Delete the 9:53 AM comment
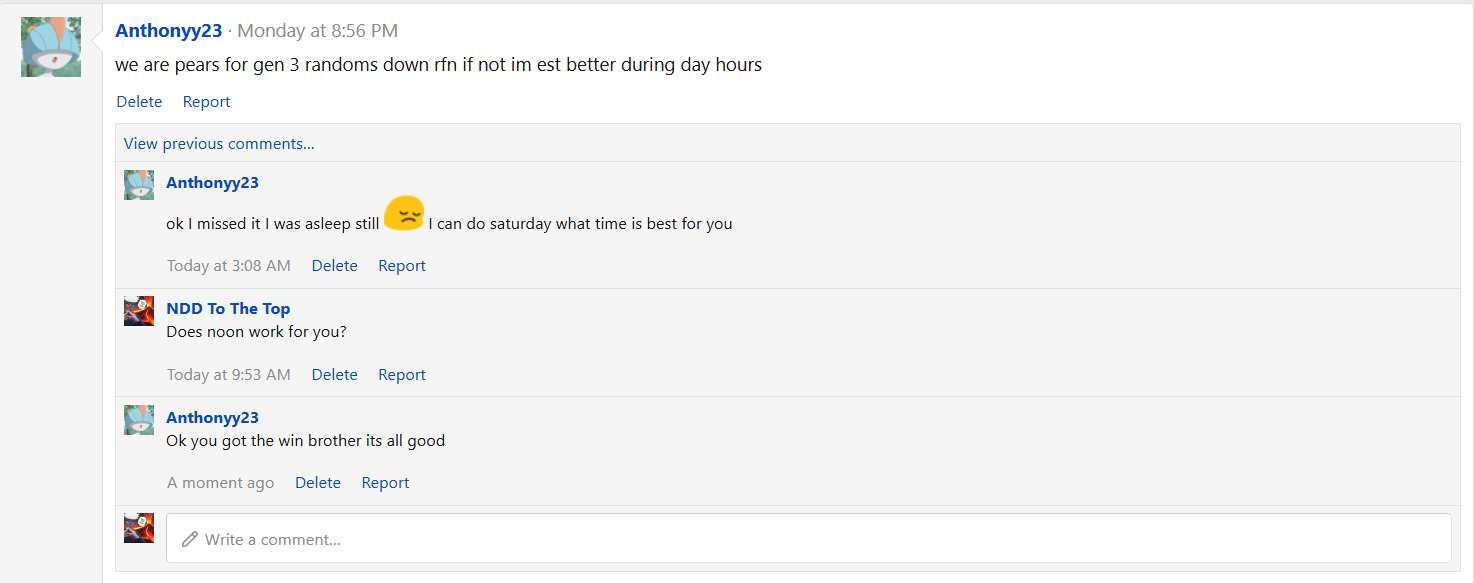 [334, 374]
